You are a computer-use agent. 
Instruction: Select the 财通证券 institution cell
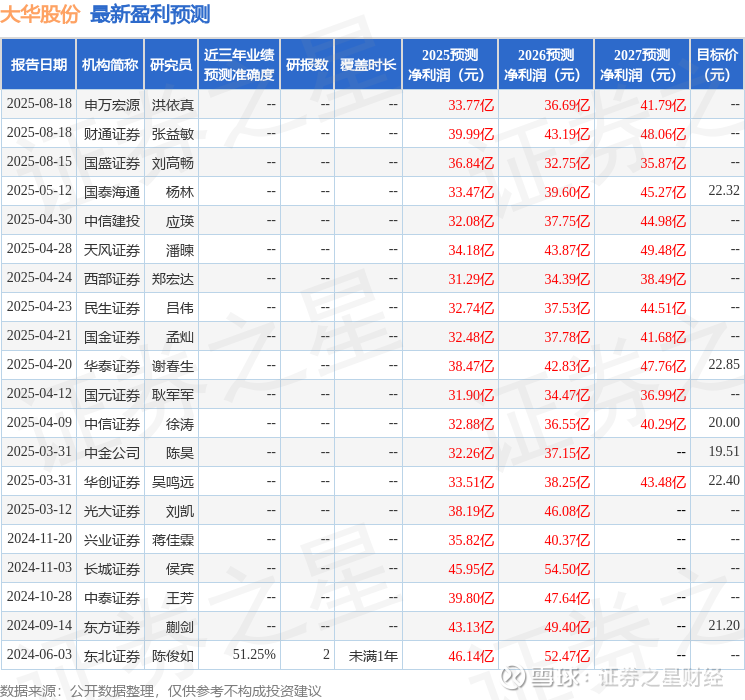[112, 134]
